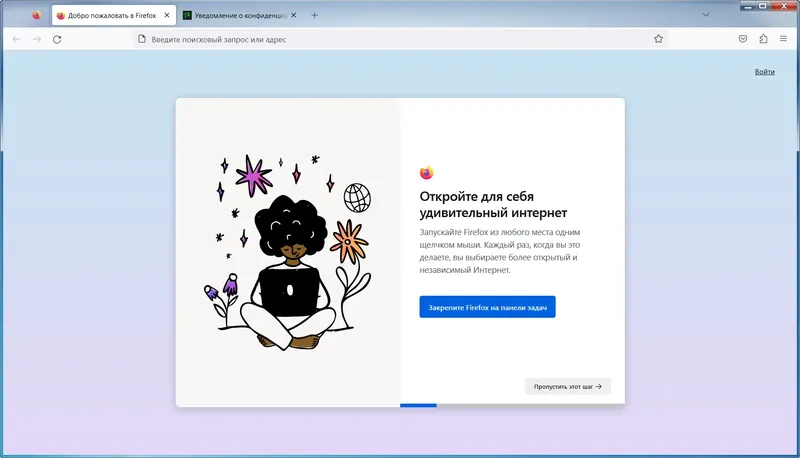Expand the list all tabs chevron
Image resolution: width=800 pixels, height=458 pixels.
pyautogui.click(x=706, y=15)
